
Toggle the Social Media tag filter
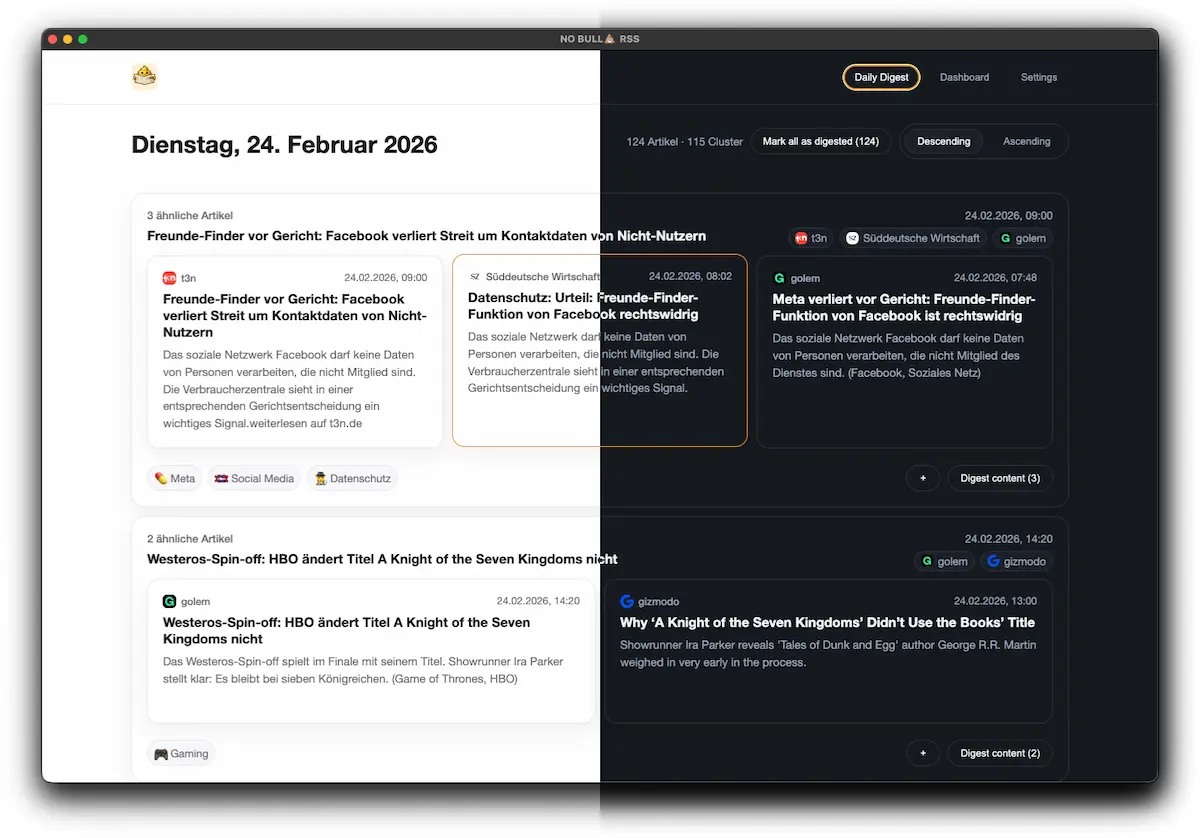coord(253,478)
